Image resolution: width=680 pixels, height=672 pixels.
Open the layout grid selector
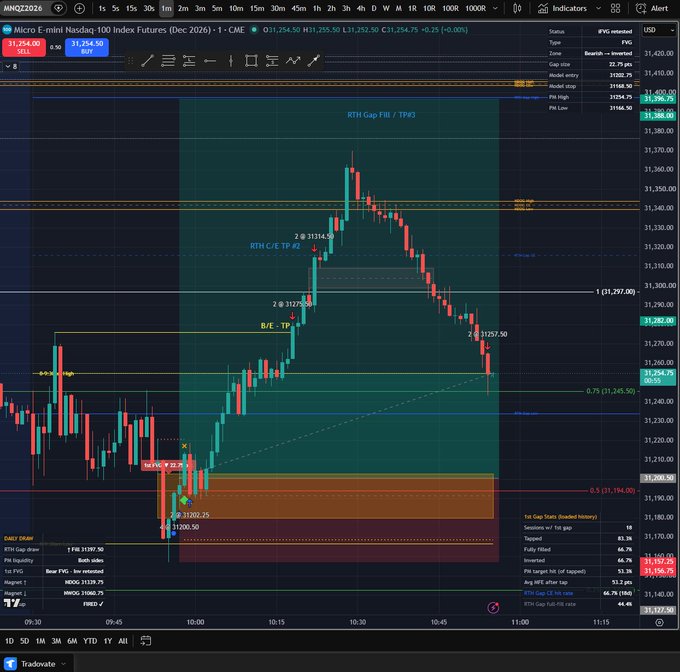tap(615, 8)
